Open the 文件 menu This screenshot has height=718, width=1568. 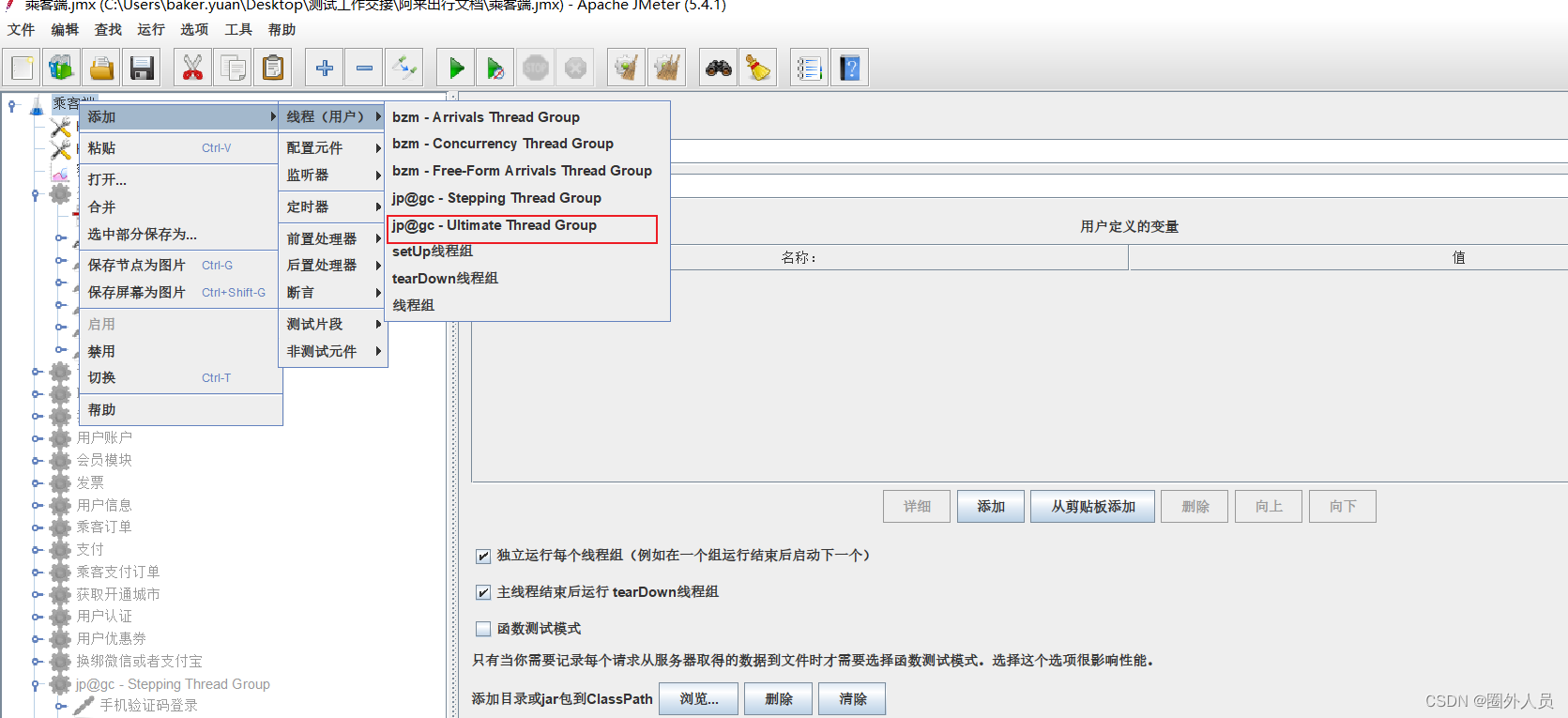(x=21, y=30)
